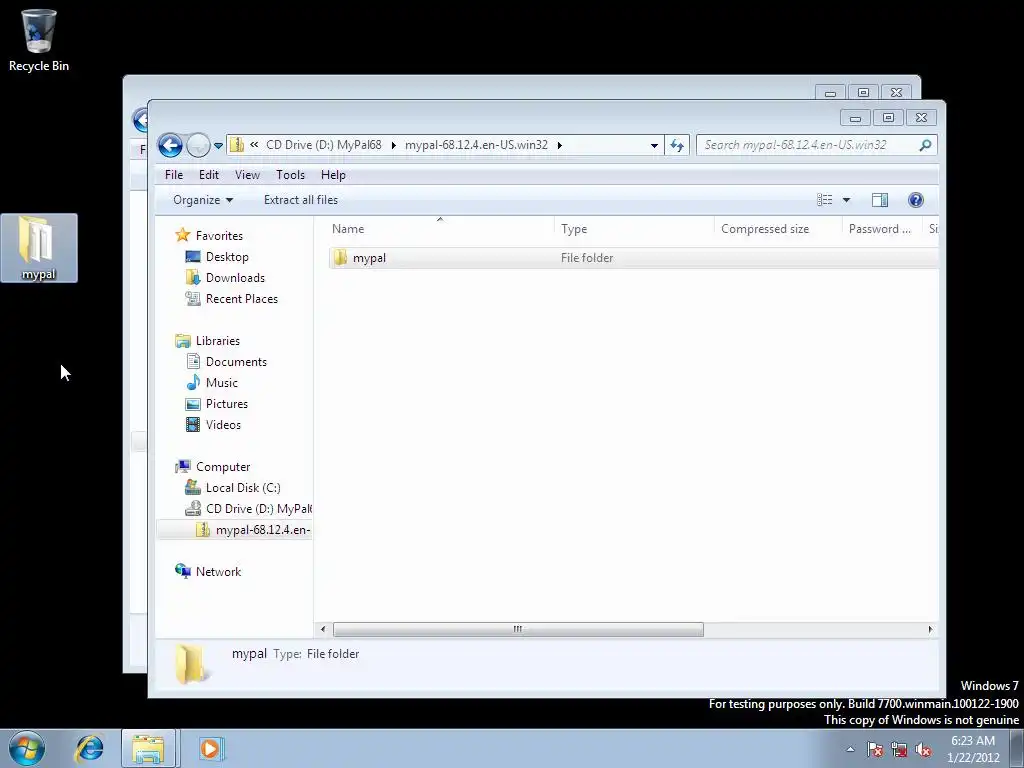Click the horizontal scrollbar left arrow
This screenshot has height=768, width=1024.
(323, 630)
